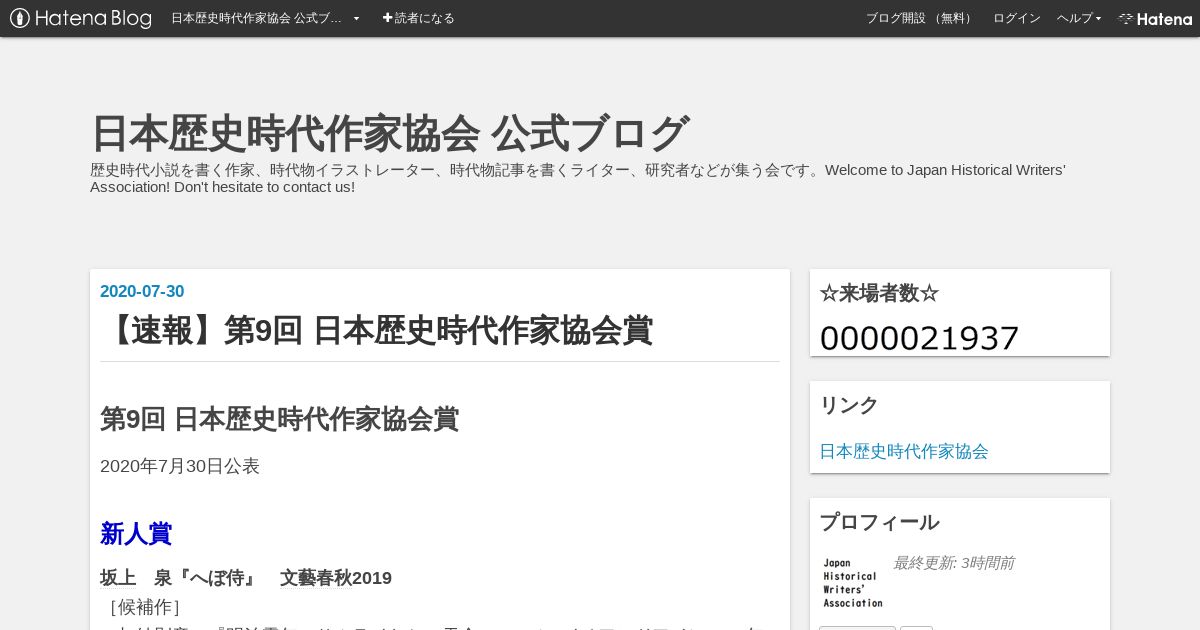1200x630 pixels.
Task: Open the blog main title heading
Action: click(390, 133)
